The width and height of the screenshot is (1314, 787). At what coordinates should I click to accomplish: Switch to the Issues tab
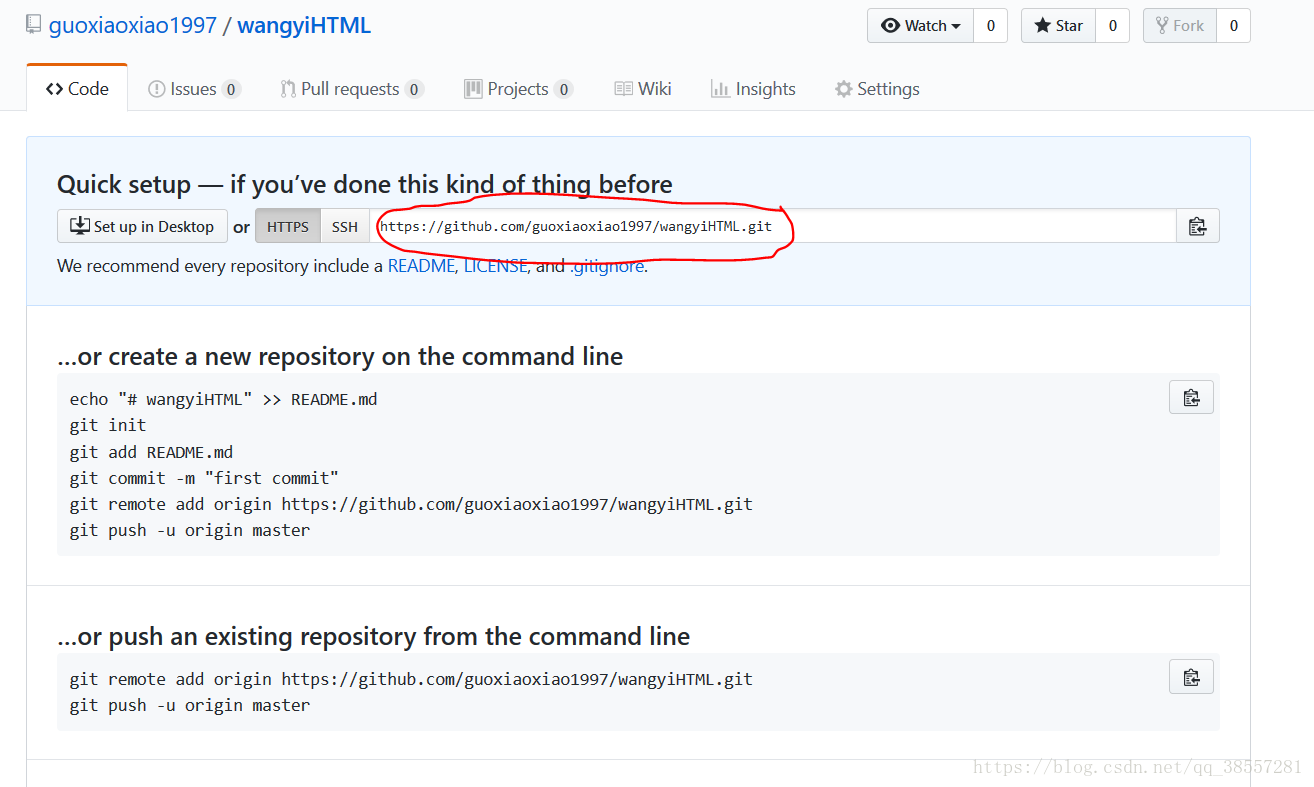(194, 89)
